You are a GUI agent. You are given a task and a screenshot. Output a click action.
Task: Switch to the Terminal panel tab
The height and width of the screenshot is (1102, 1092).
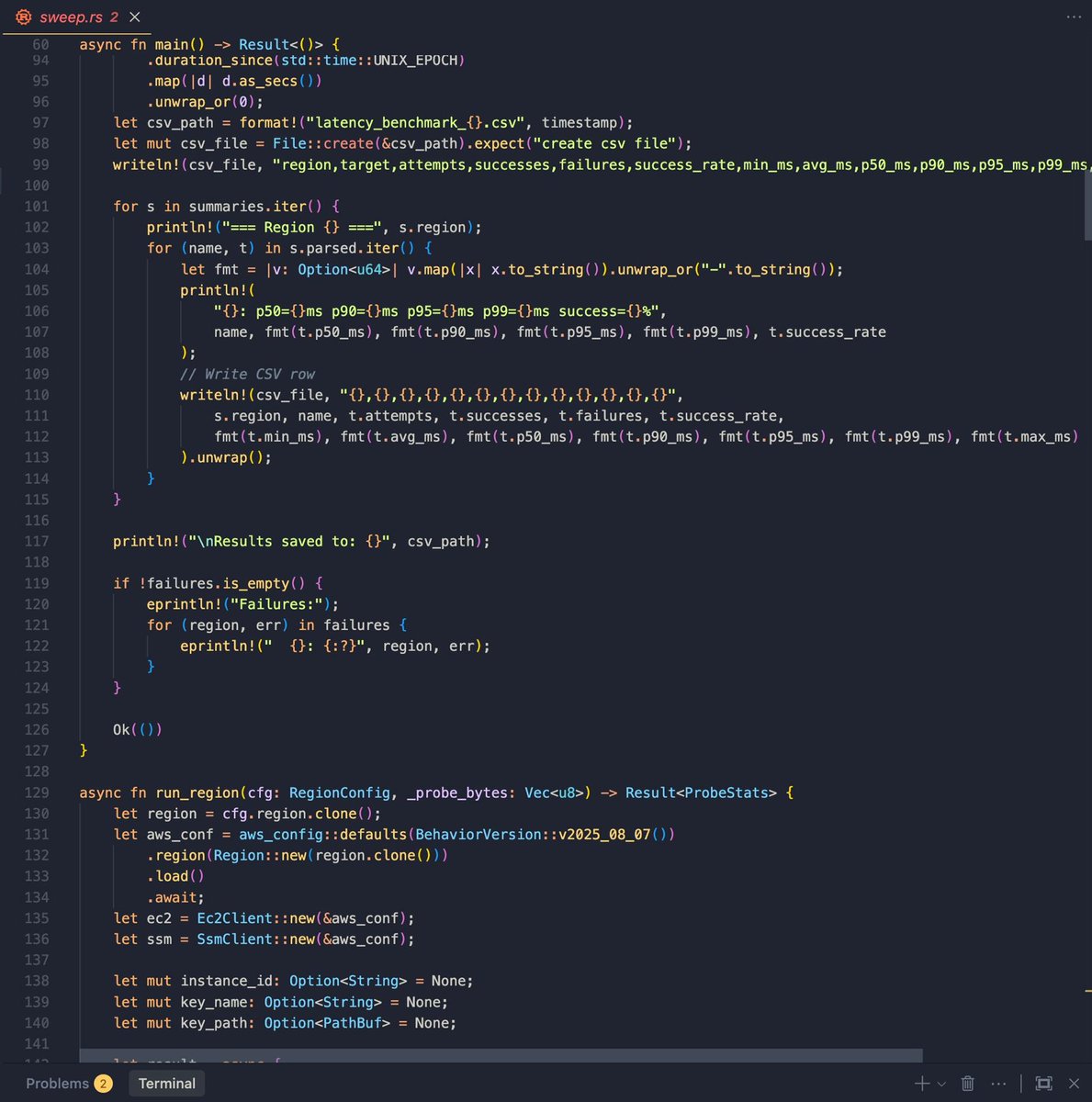pyautogui.click(x=166, y=1084)
